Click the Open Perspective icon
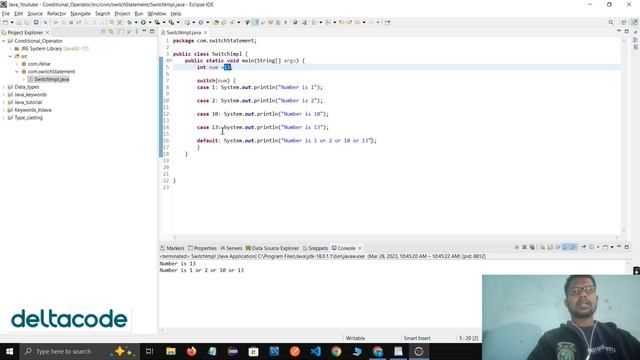 click(x=624, y=22)
